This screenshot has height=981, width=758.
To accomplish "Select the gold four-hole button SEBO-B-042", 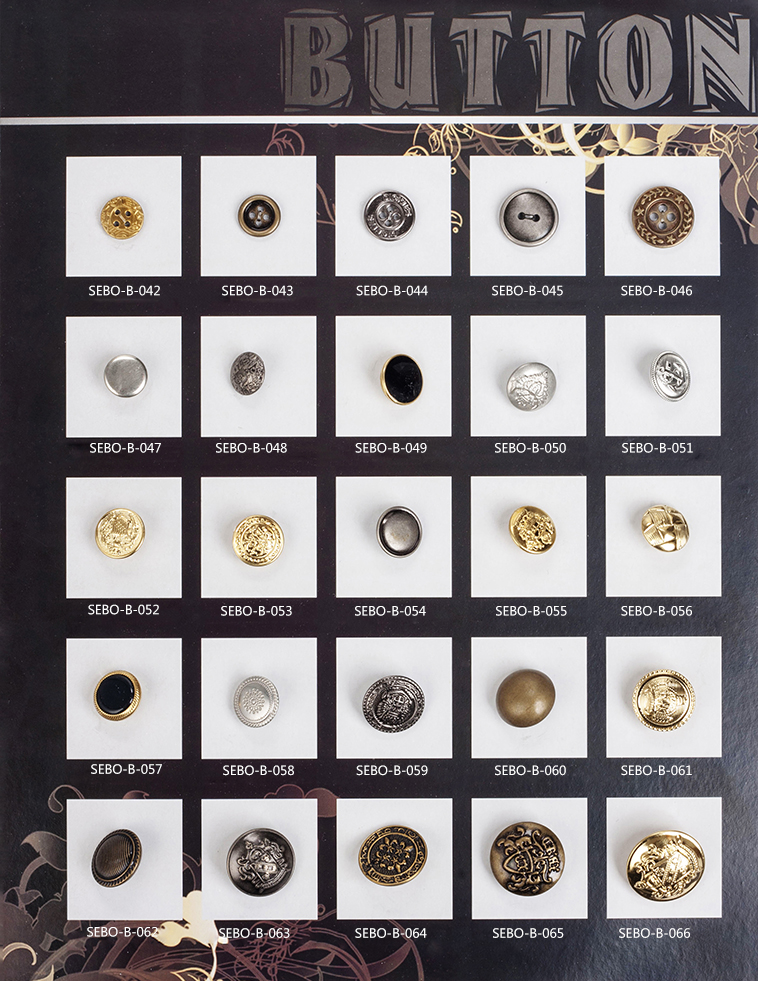I will click(x=123, y=218).
